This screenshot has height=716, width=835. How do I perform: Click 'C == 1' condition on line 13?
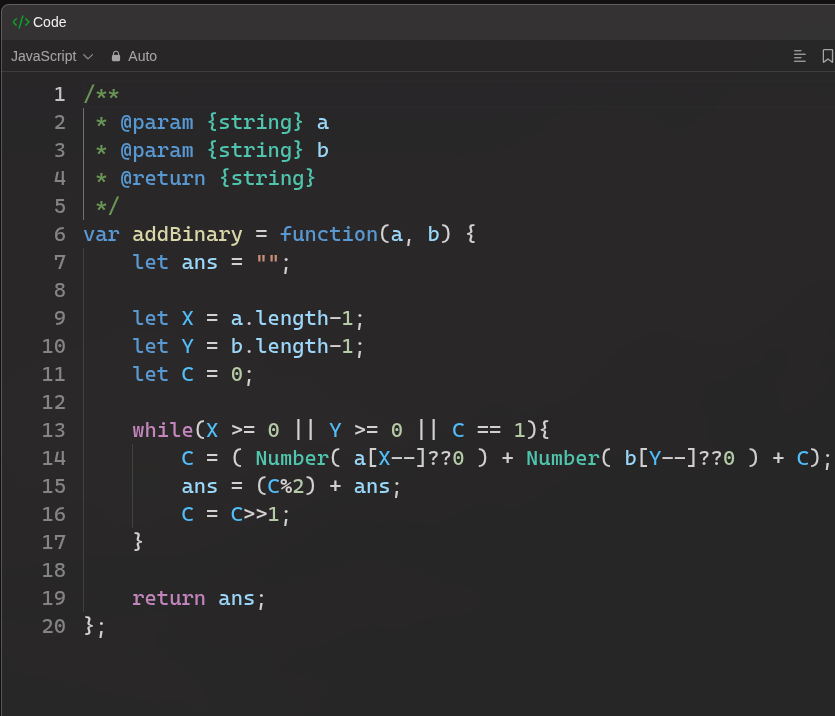pyautogui.click(x=489, y=430)
